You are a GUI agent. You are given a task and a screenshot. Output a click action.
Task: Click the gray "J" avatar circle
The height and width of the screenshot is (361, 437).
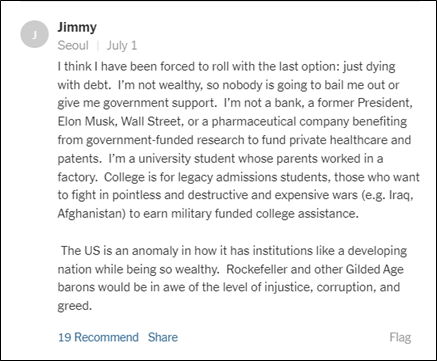[x=34, y=34]
